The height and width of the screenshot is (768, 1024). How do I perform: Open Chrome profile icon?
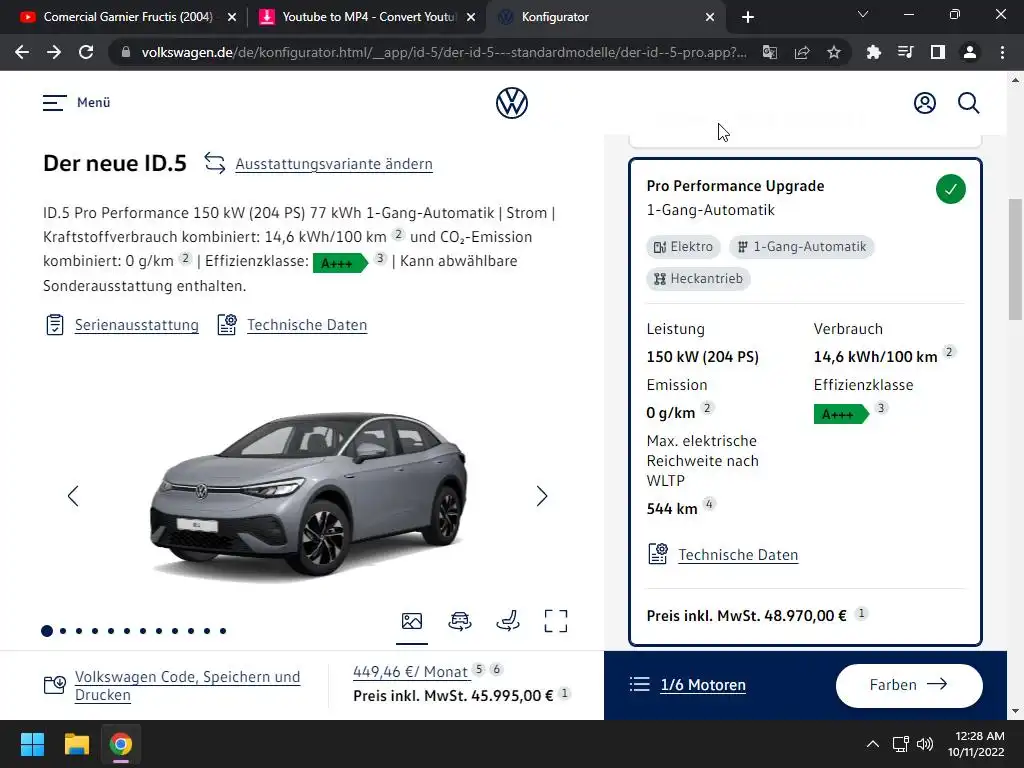click(x=970, y=52)
